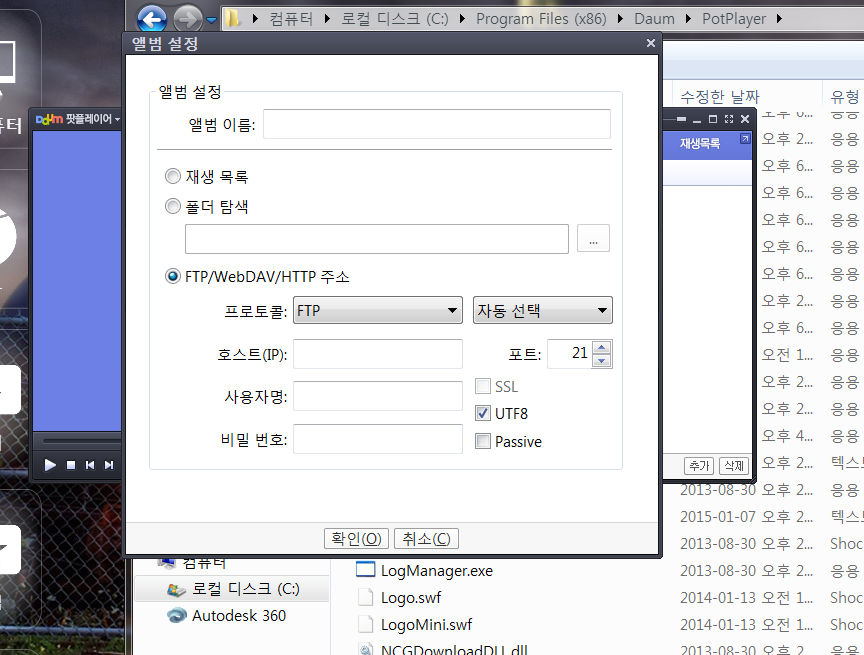
Task: Go to the 컴퓨터 breadcrumb in the address bar
Action: 291,19
